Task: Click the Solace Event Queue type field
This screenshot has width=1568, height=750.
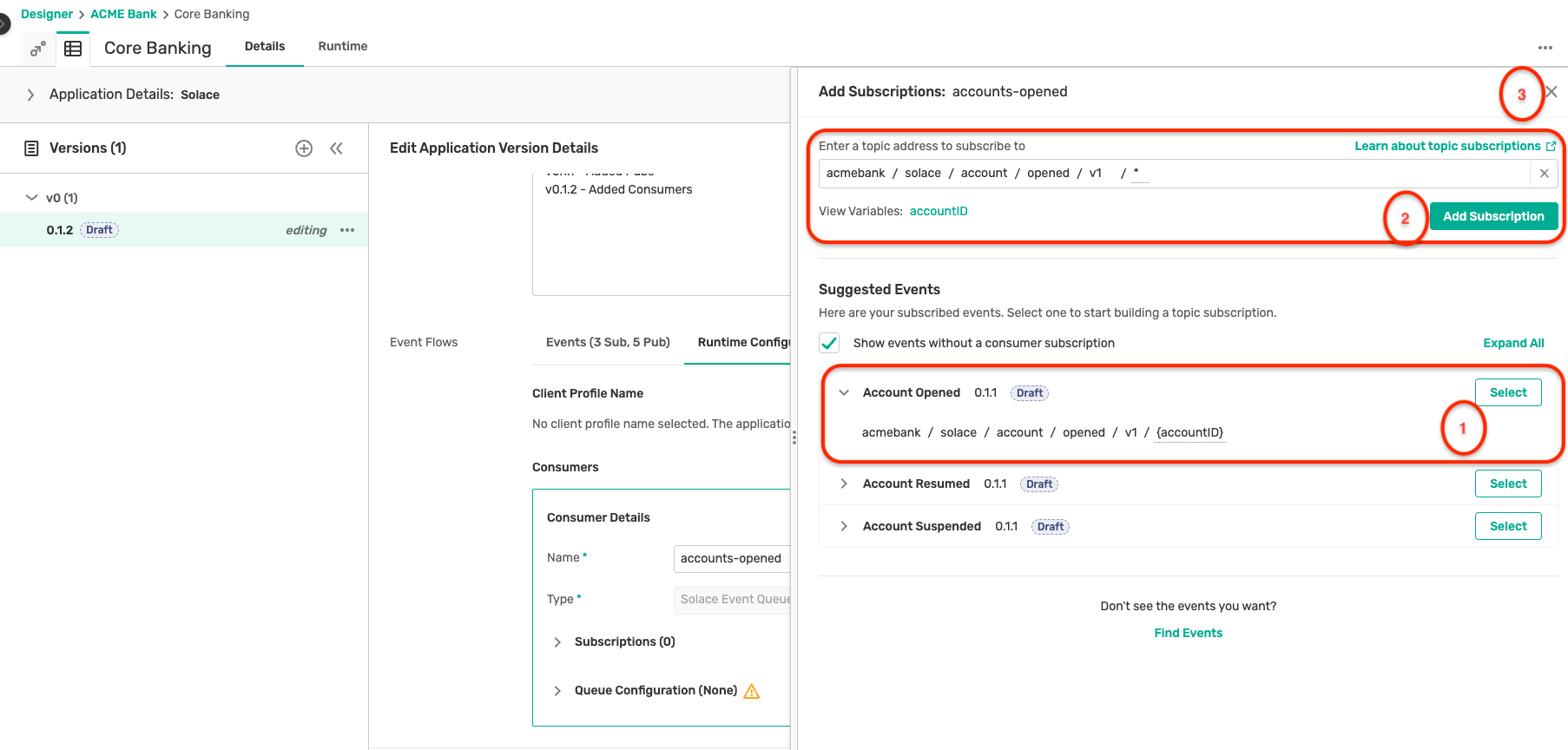Action: pyautogui.click(x=732, y=599)
